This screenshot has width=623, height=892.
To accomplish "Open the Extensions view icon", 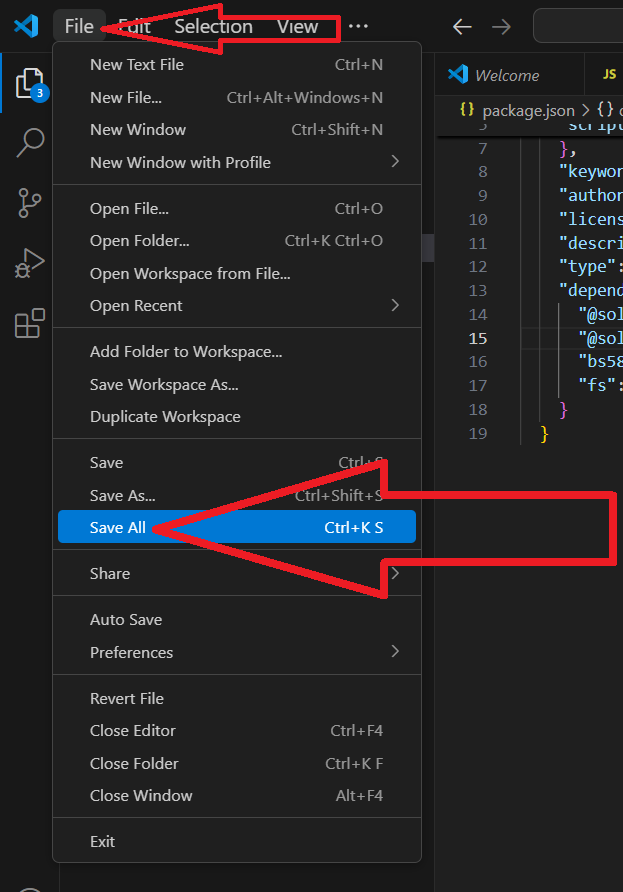I will (x=30, y=323).
